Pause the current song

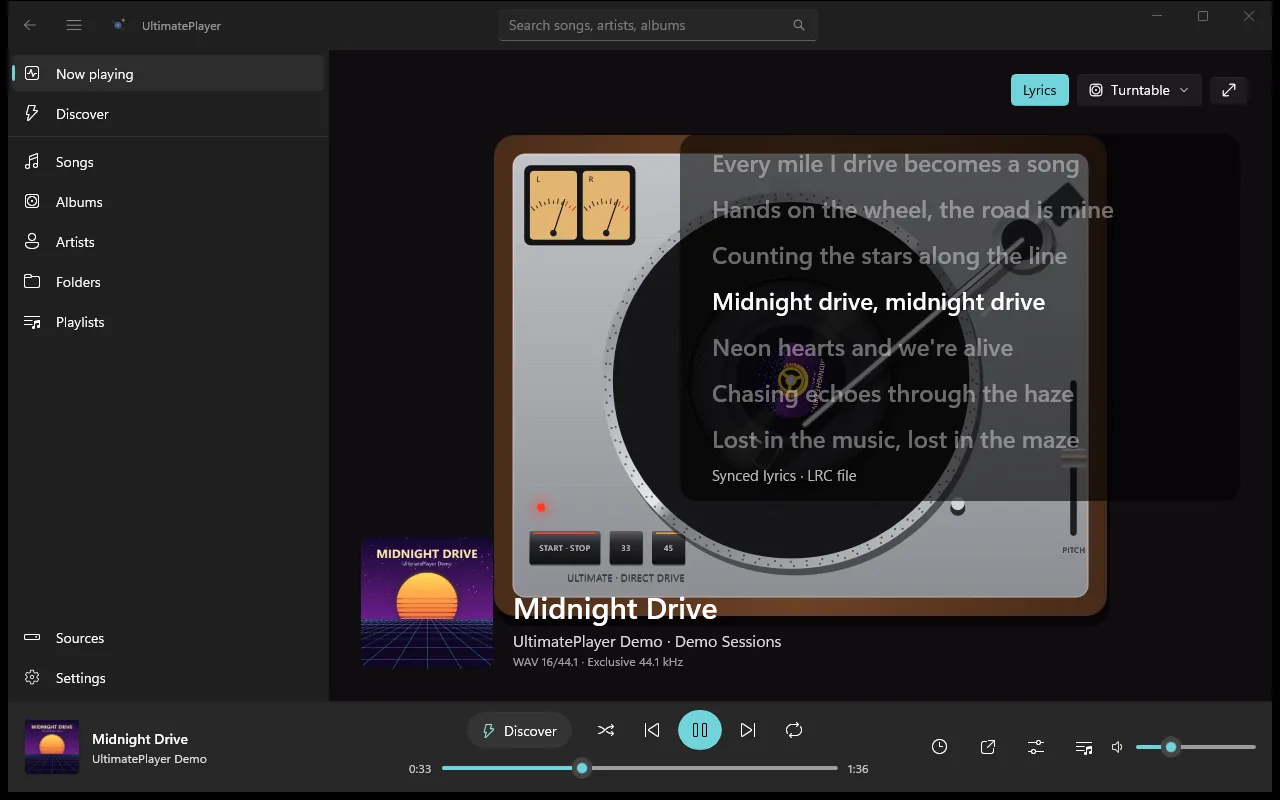click(x=700, y=730)
